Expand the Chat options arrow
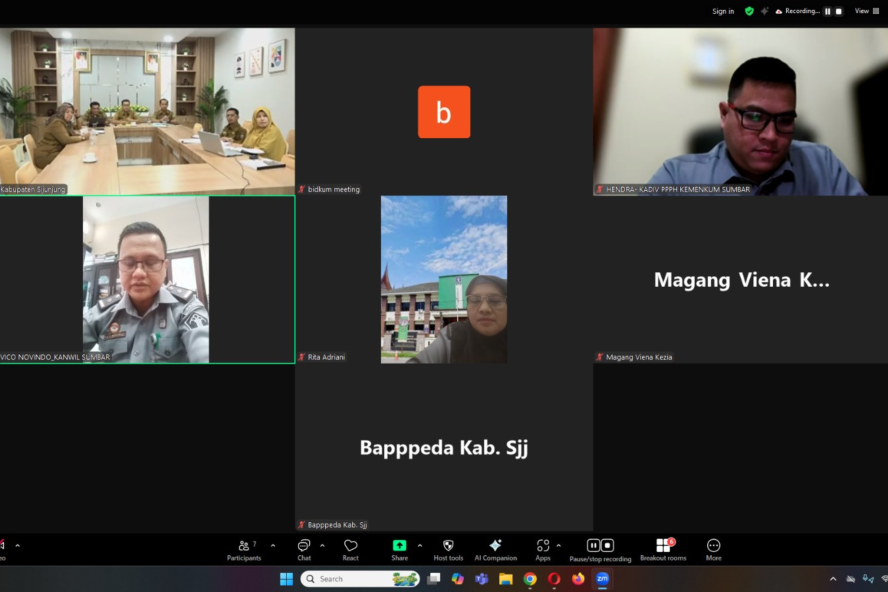The image size is (888, 592). click(322, 546)
